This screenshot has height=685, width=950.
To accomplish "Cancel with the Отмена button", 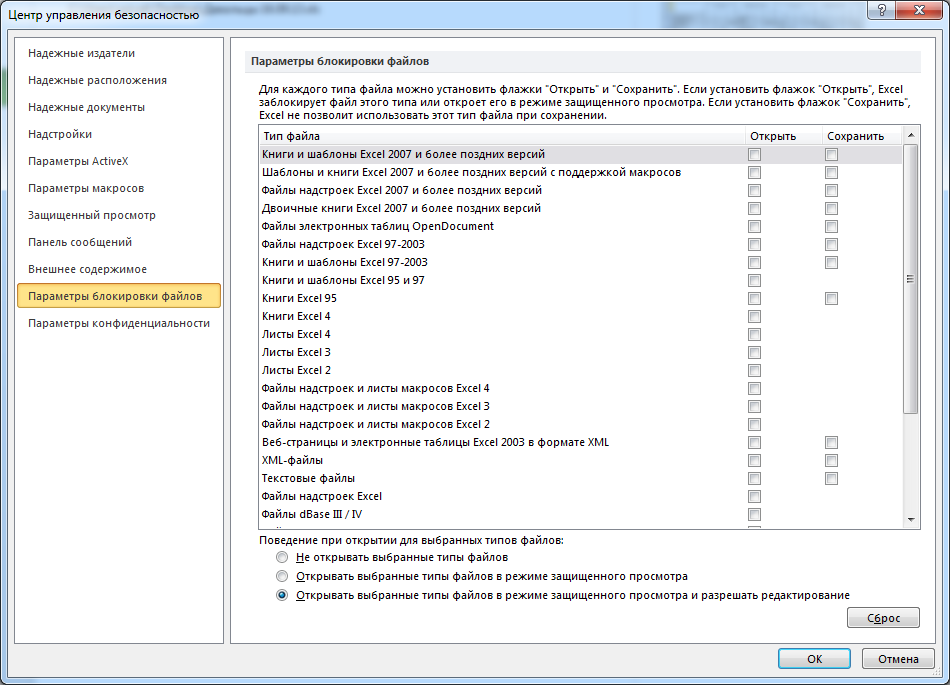I will (x=898, y=659).
